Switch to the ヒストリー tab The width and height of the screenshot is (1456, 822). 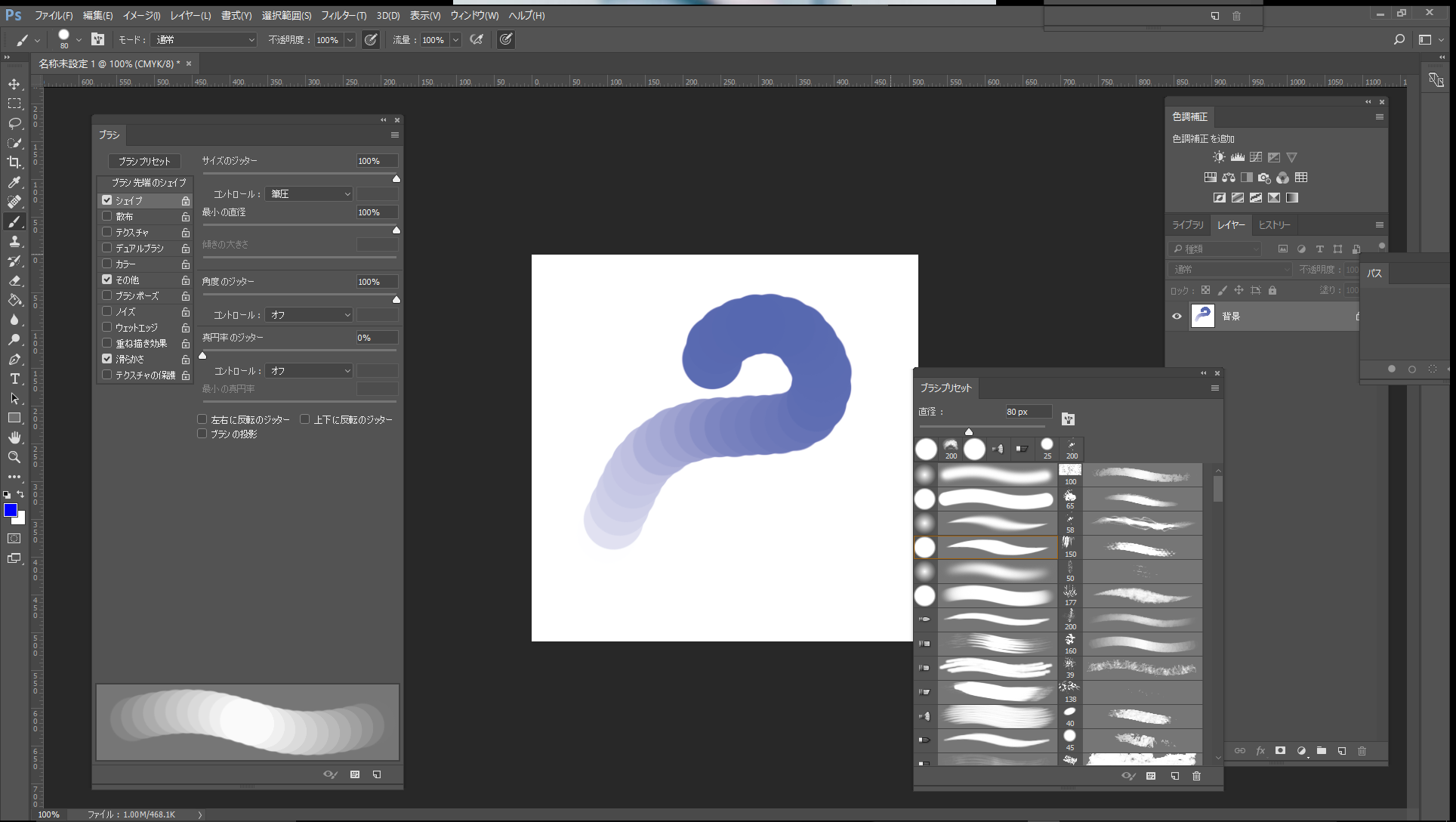point(1274,225)
